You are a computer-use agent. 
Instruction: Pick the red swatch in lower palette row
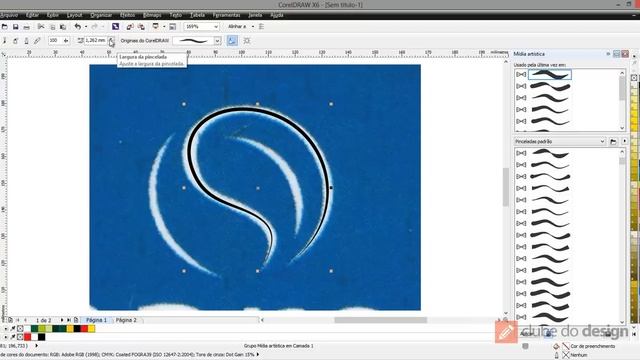(27, 337)
